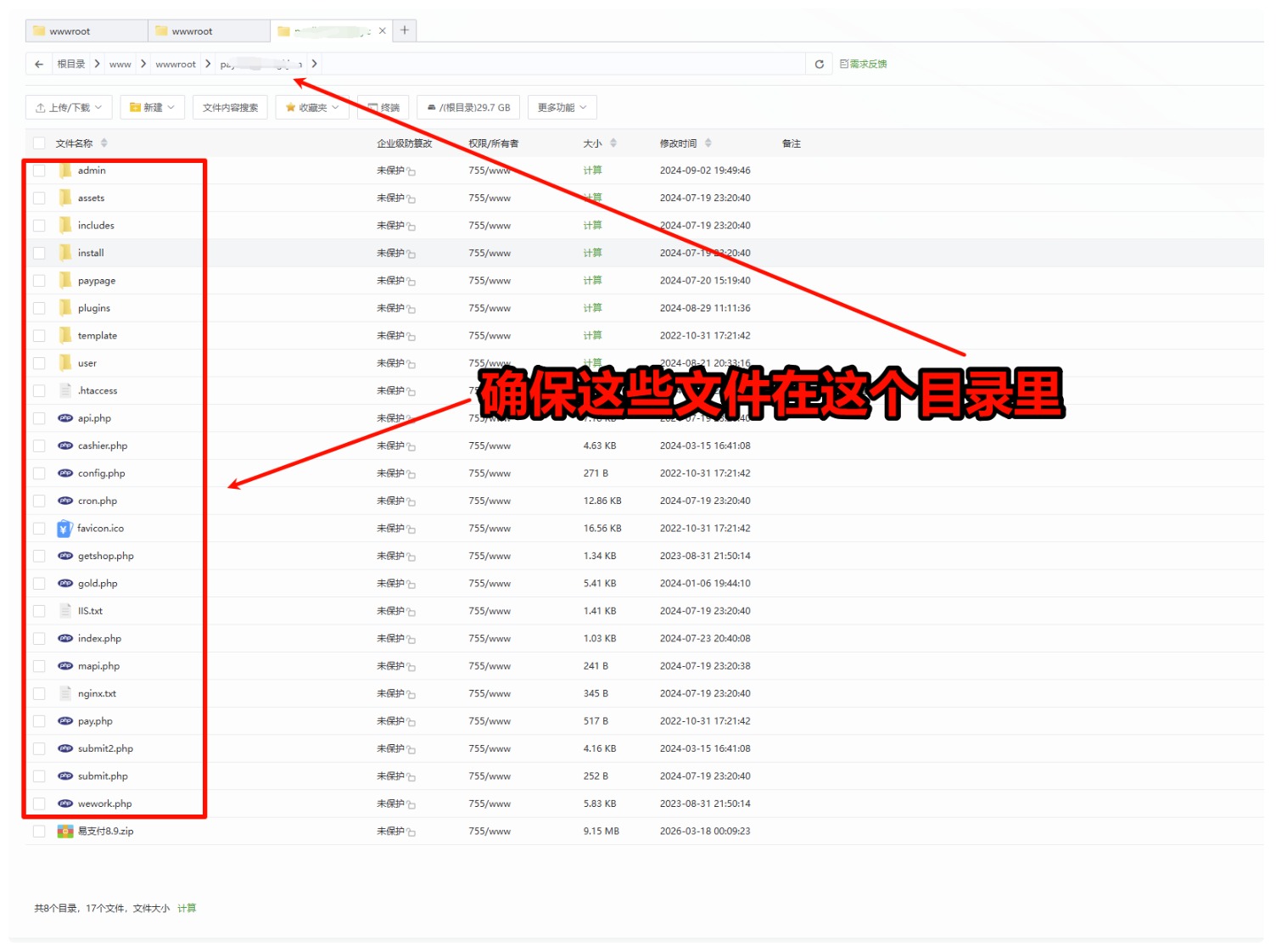Screen dimensions: 1276x952
Task: Switch to the first wwwroot tab
Action: click(x=86, y=31)
